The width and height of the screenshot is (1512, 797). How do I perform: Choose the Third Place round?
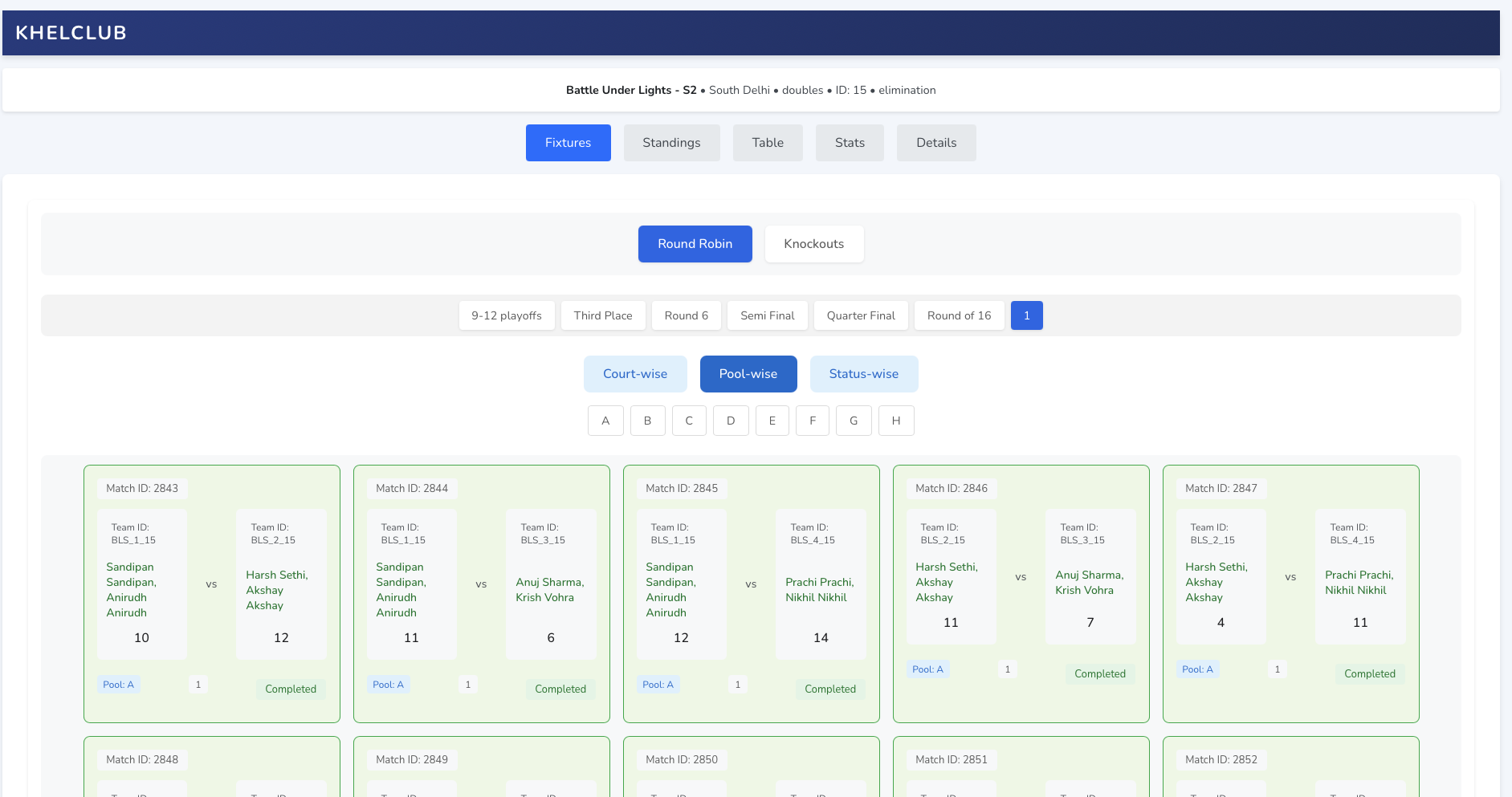(x=602, y=315)
